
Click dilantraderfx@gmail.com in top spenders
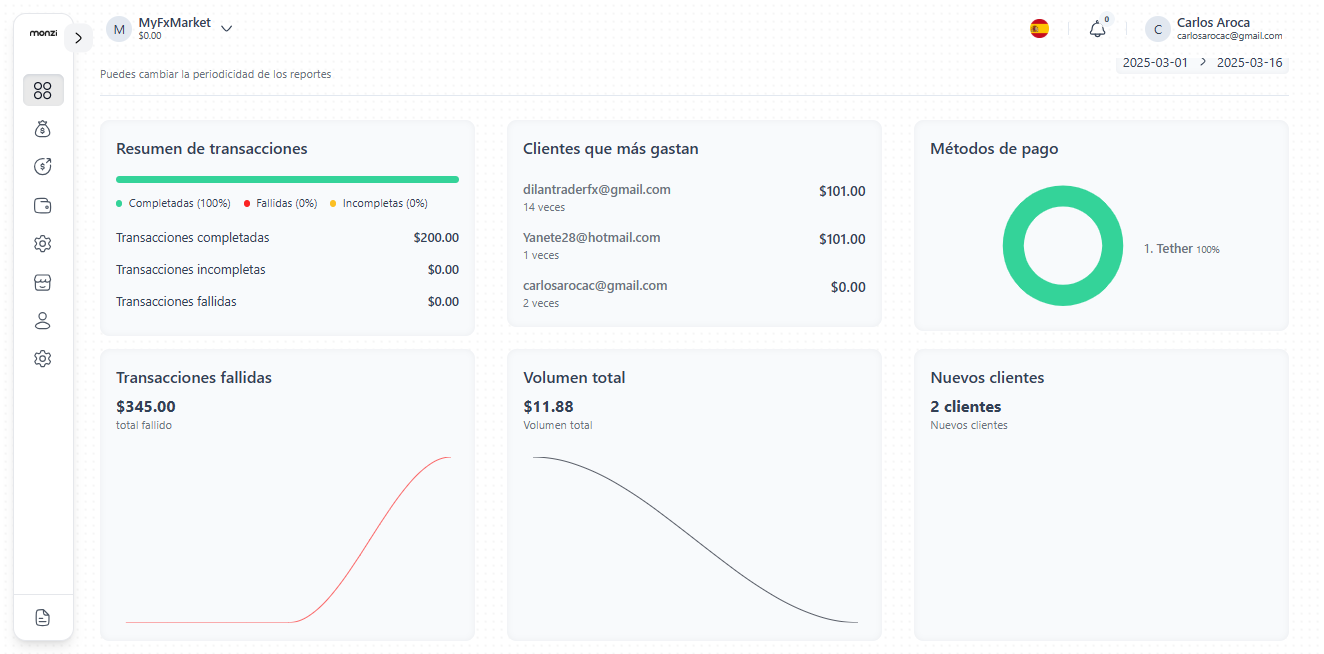point(597,189)
